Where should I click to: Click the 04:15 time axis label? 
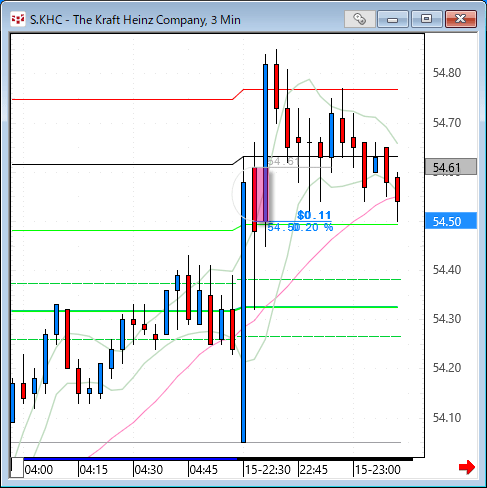click(94, 470)
